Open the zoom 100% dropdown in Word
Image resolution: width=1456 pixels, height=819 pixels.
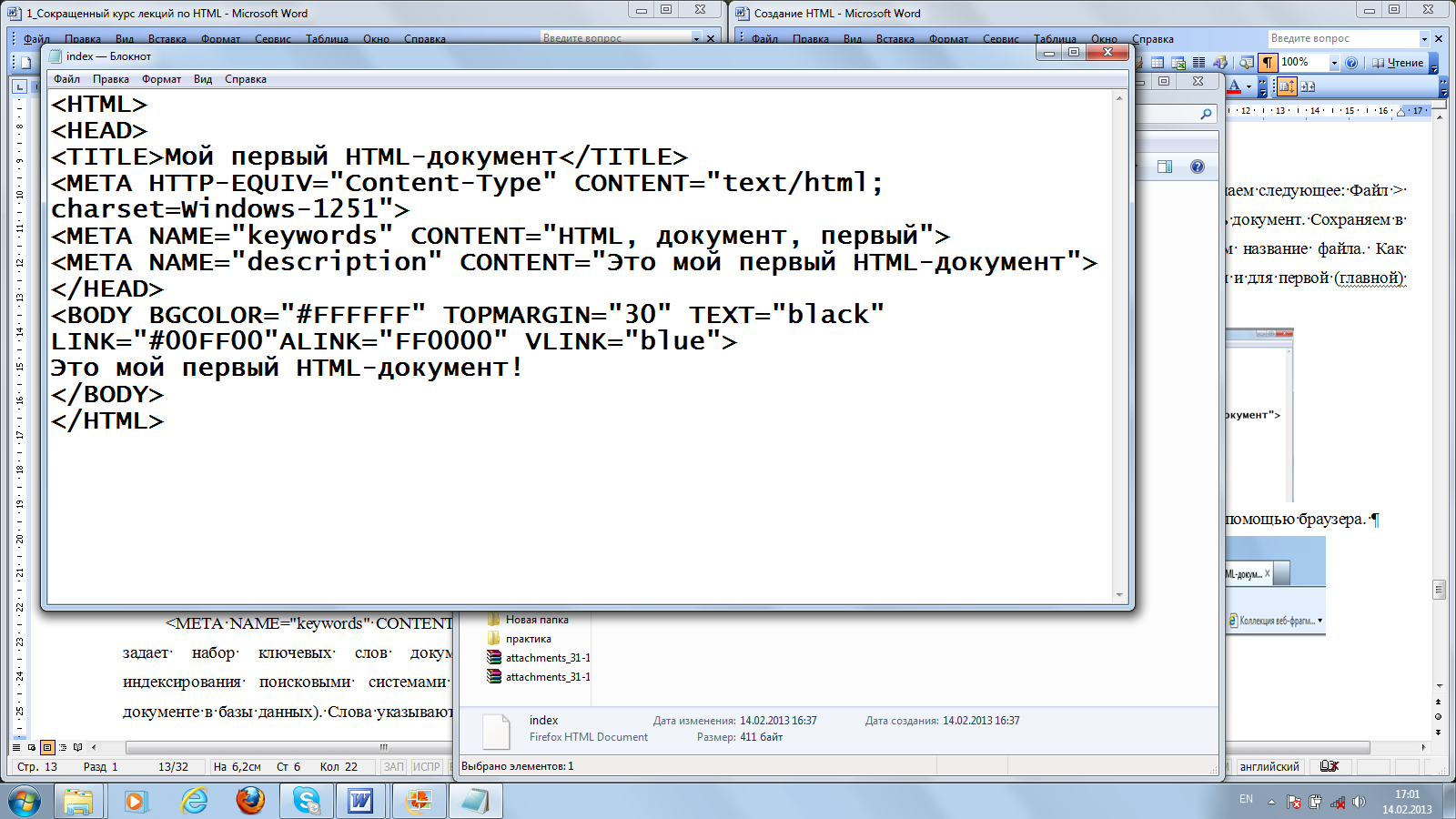coord(1334,63)
